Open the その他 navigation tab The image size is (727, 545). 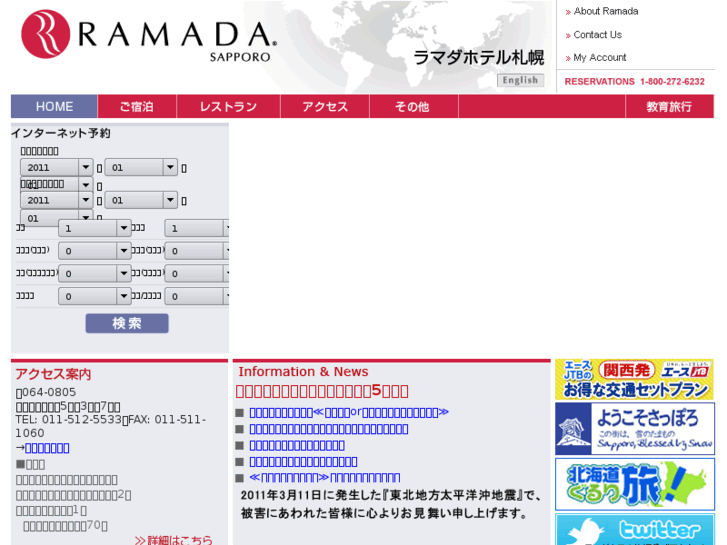pyautogui.click(x=412, y=106)
